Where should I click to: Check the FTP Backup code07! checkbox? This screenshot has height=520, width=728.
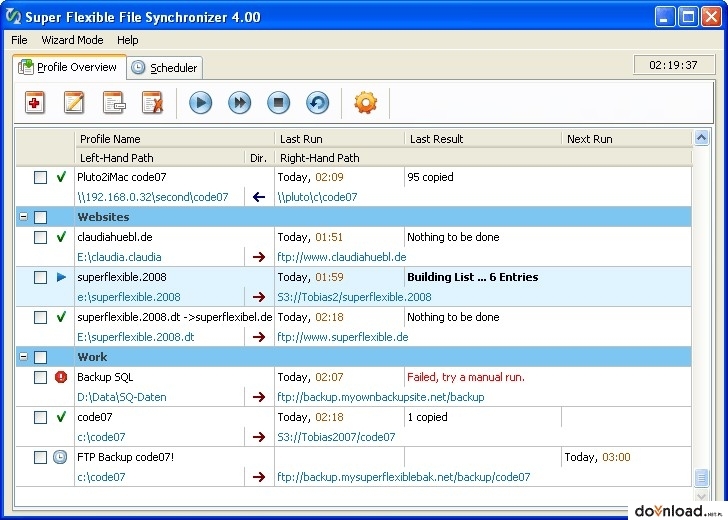(40, 457)
